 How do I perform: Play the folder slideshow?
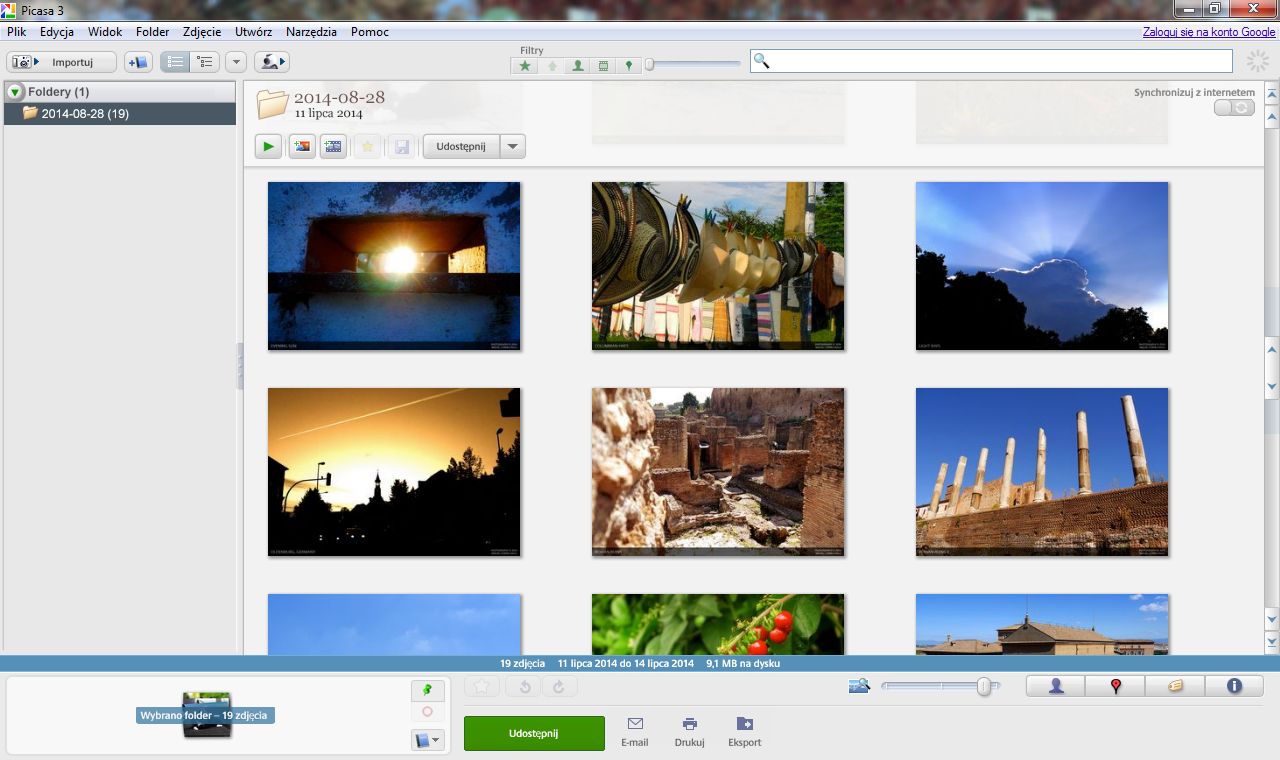tap(268, 147)
